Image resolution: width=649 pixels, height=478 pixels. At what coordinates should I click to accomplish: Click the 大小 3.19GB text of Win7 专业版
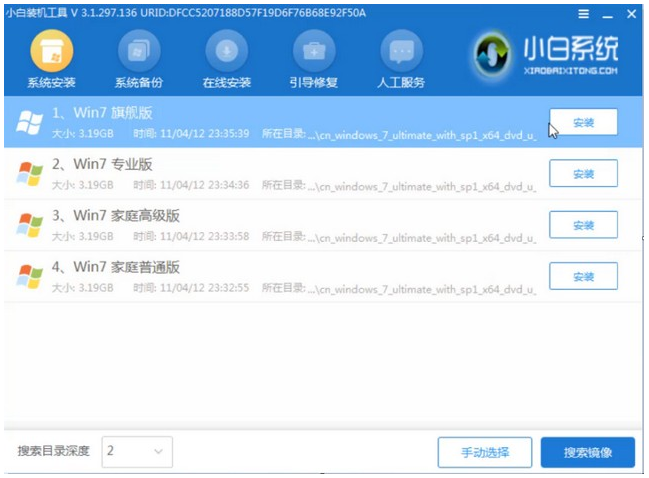83,185
